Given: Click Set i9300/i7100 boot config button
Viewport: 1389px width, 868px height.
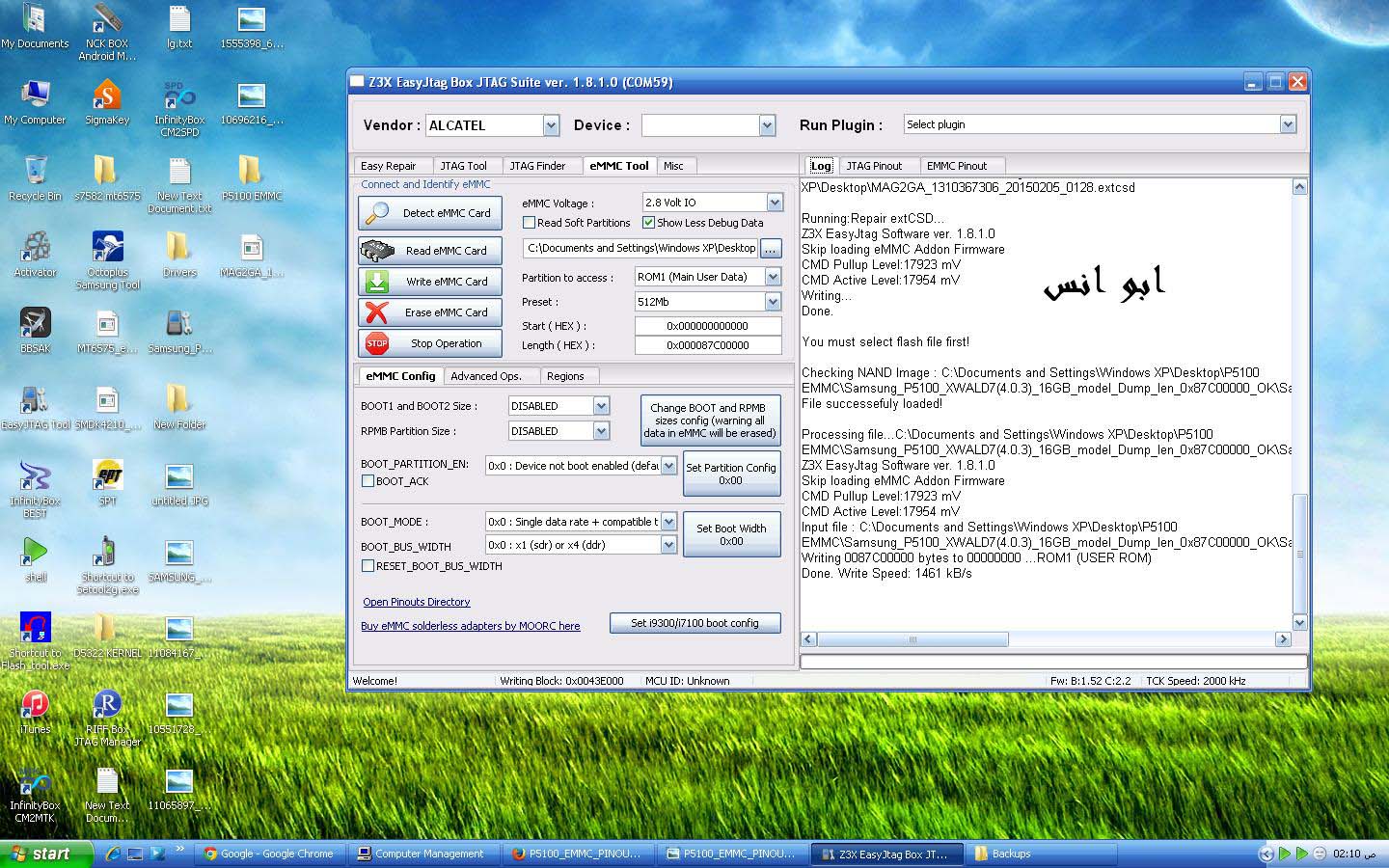Looking at the screenshot, I should [x=694, y=623].
